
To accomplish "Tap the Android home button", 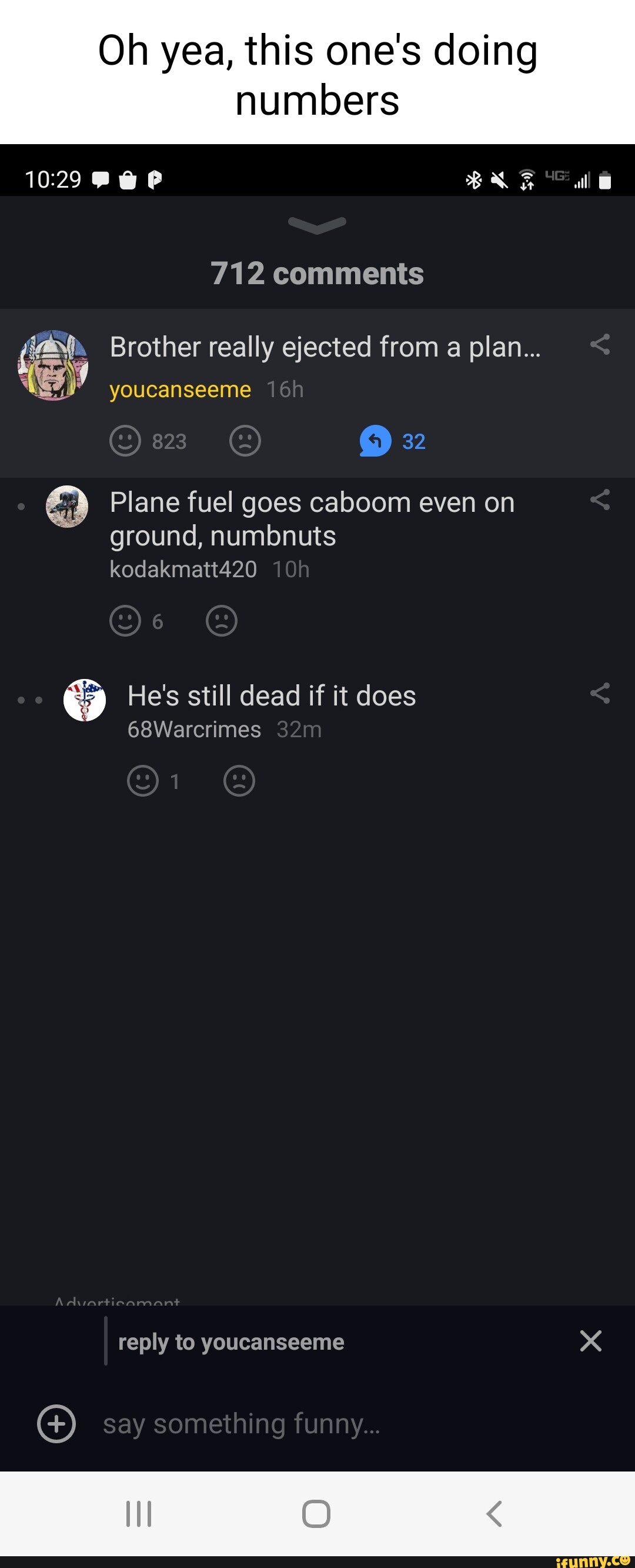I will point(317,1515).
